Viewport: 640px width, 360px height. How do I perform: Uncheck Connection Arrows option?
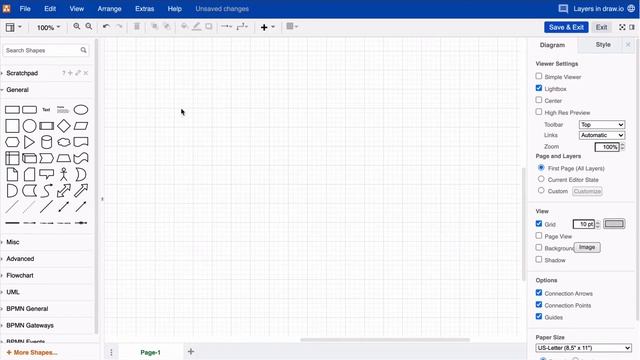[539, 293]
